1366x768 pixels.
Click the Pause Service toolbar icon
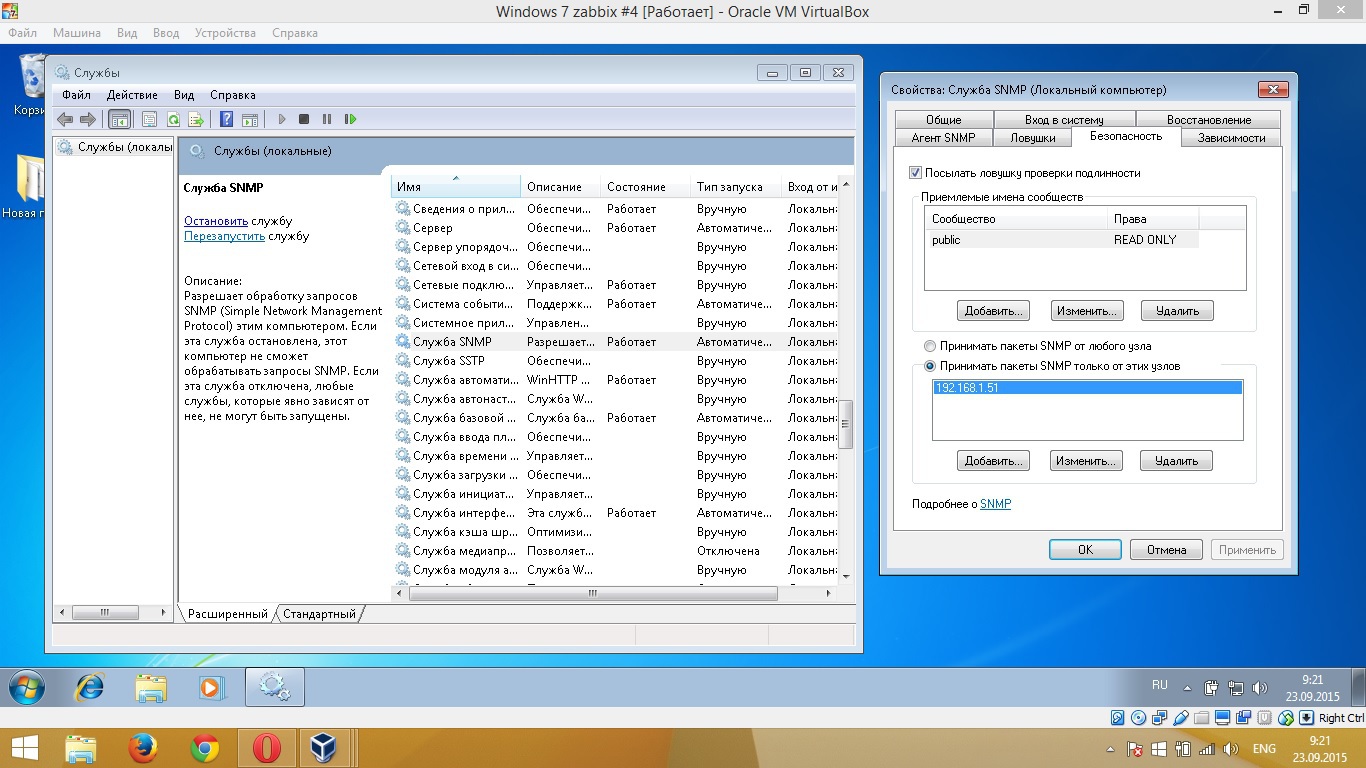click(327, 119)
